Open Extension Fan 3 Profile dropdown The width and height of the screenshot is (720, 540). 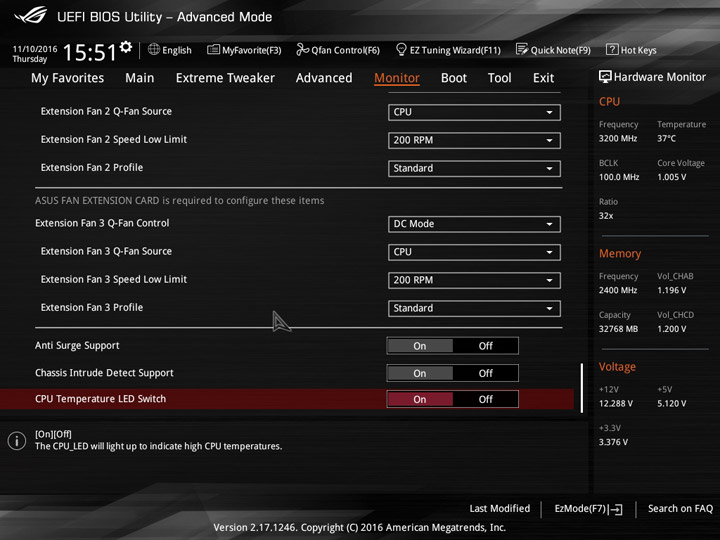(474, 308)
